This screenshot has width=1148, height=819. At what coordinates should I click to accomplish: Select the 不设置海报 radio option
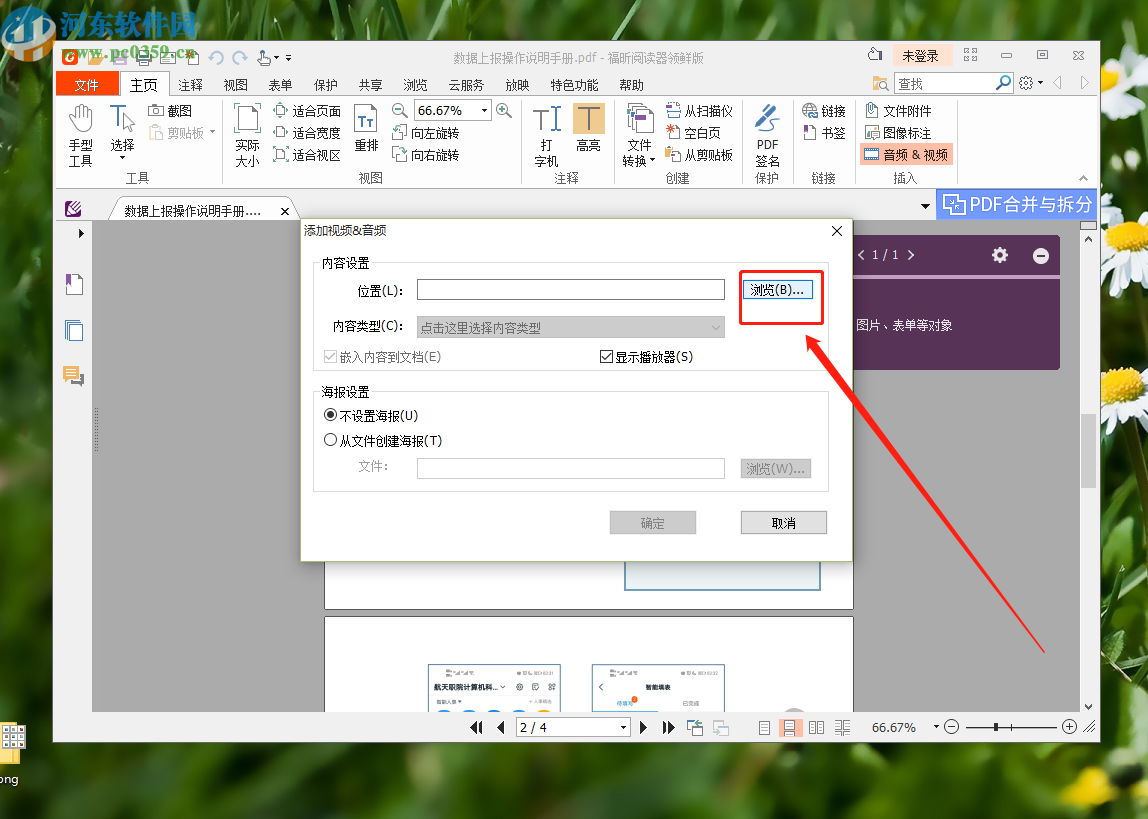point(330,415)
